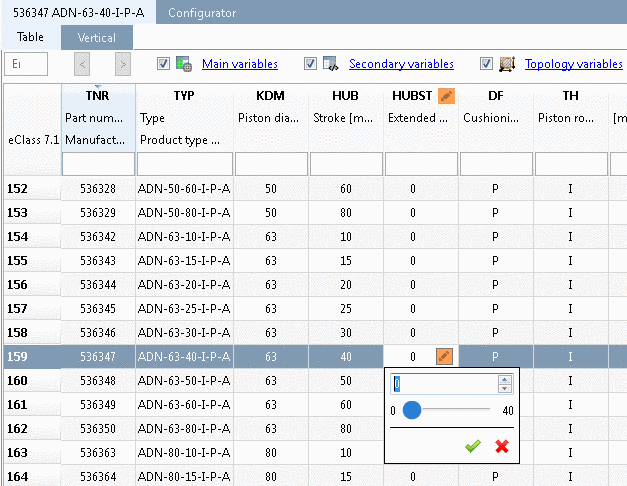Click the filter box under DF column
This screenshot has width=627, height=486.
pos(496,164)
